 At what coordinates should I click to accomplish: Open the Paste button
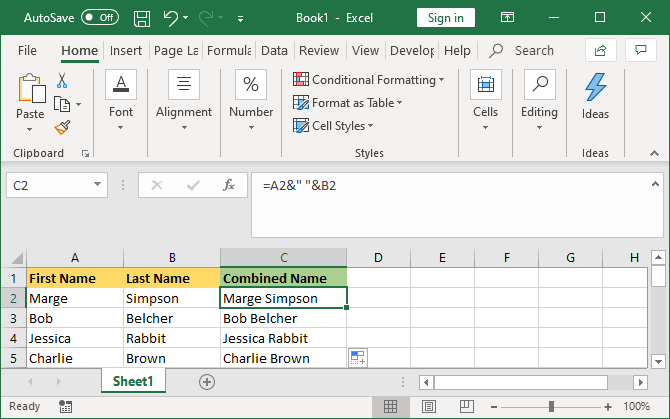click(30, 97)
